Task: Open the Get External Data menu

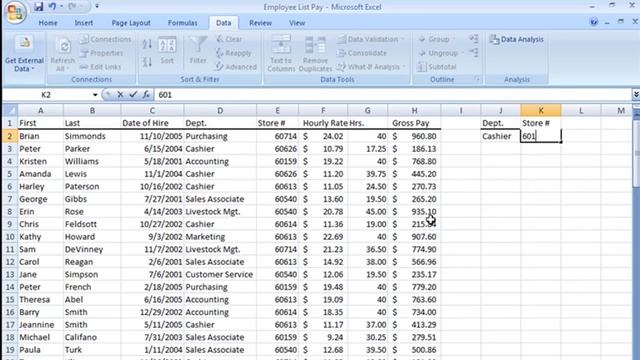Action: coord(24,54)
